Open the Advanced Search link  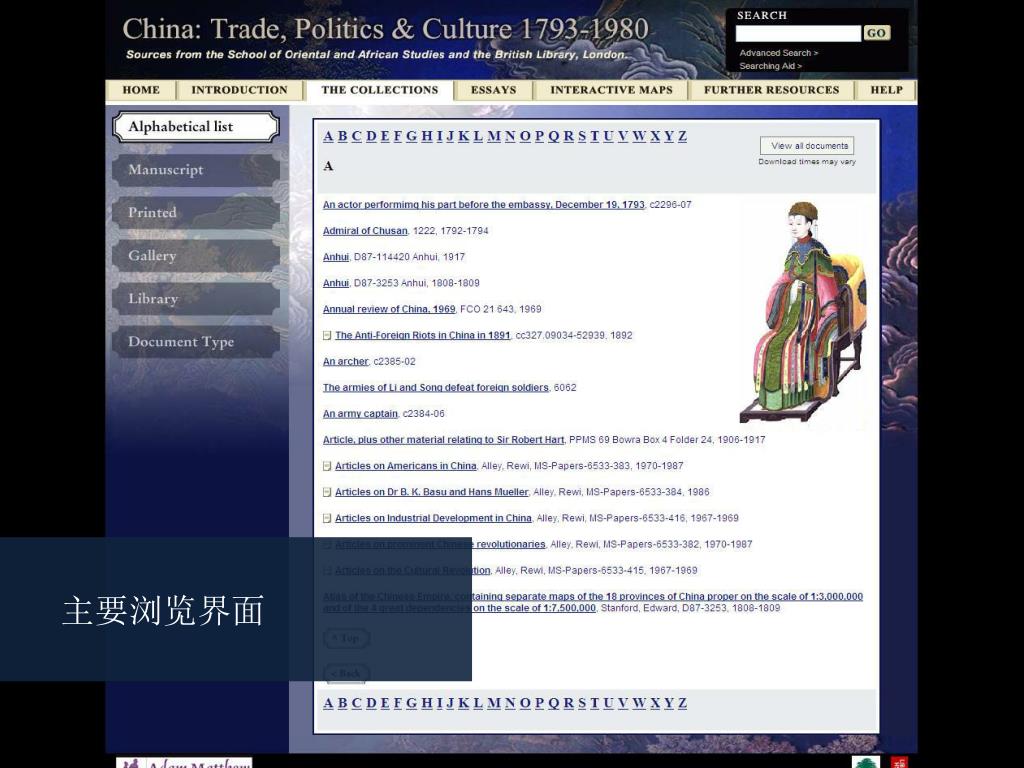[x=778, y=53]
